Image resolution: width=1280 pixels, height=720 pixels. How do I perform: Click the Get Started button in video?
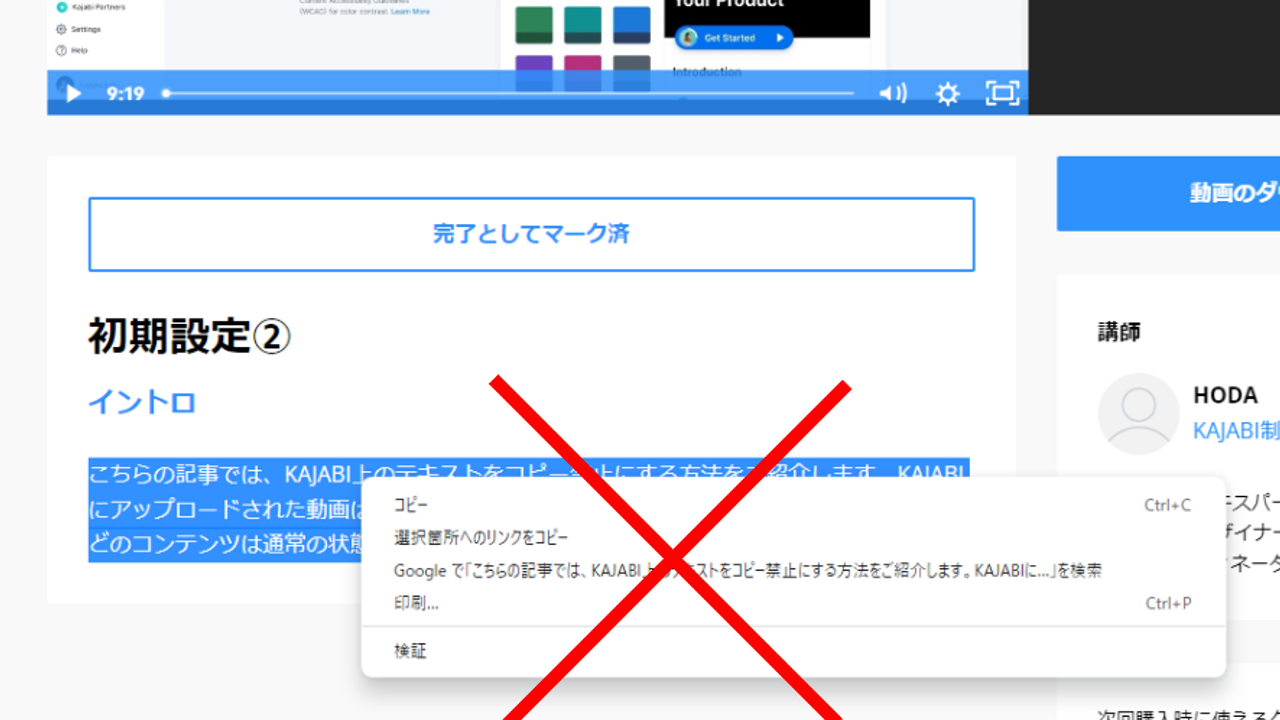point(734,38)
